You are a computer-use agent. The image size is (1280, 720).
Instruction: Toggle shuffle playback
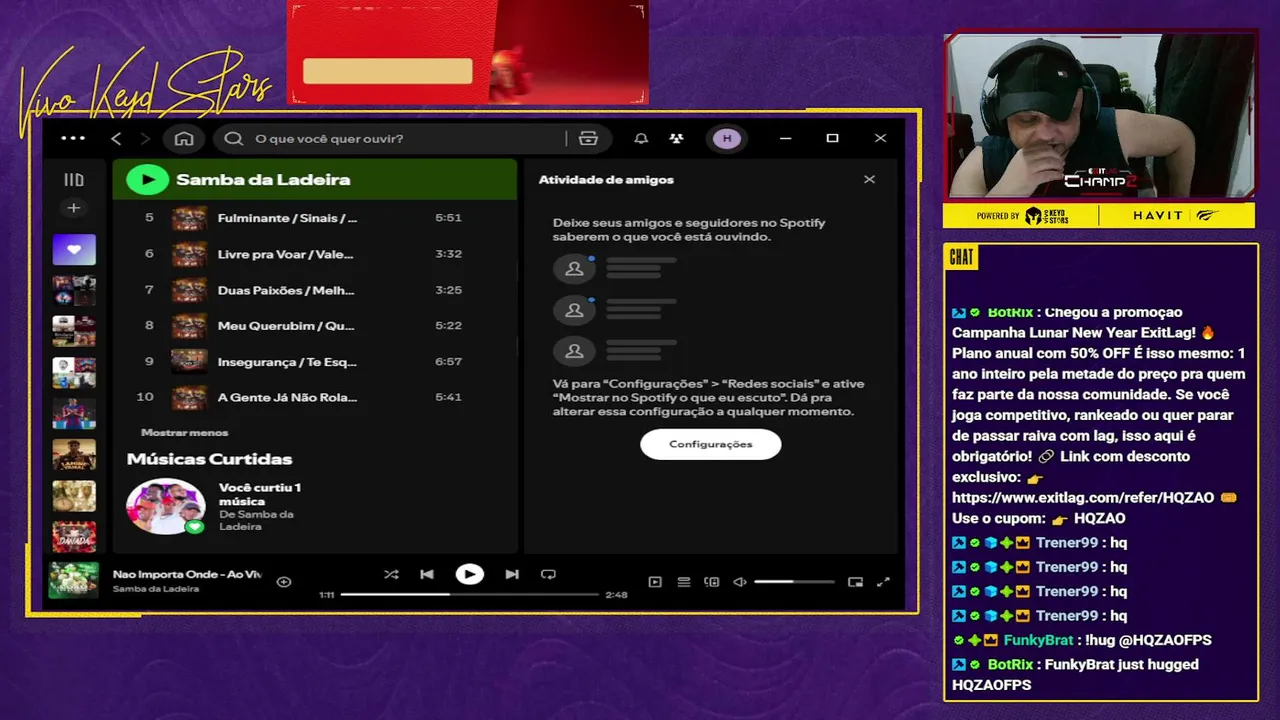[391, 574]
